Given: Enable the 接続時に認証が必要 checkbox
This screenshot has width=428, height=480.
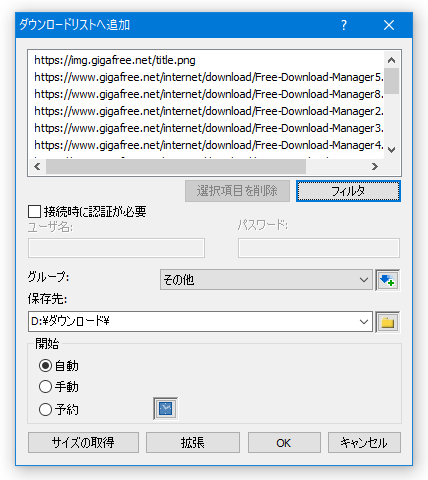Looking at the screenshot, I should coord(34,211).
